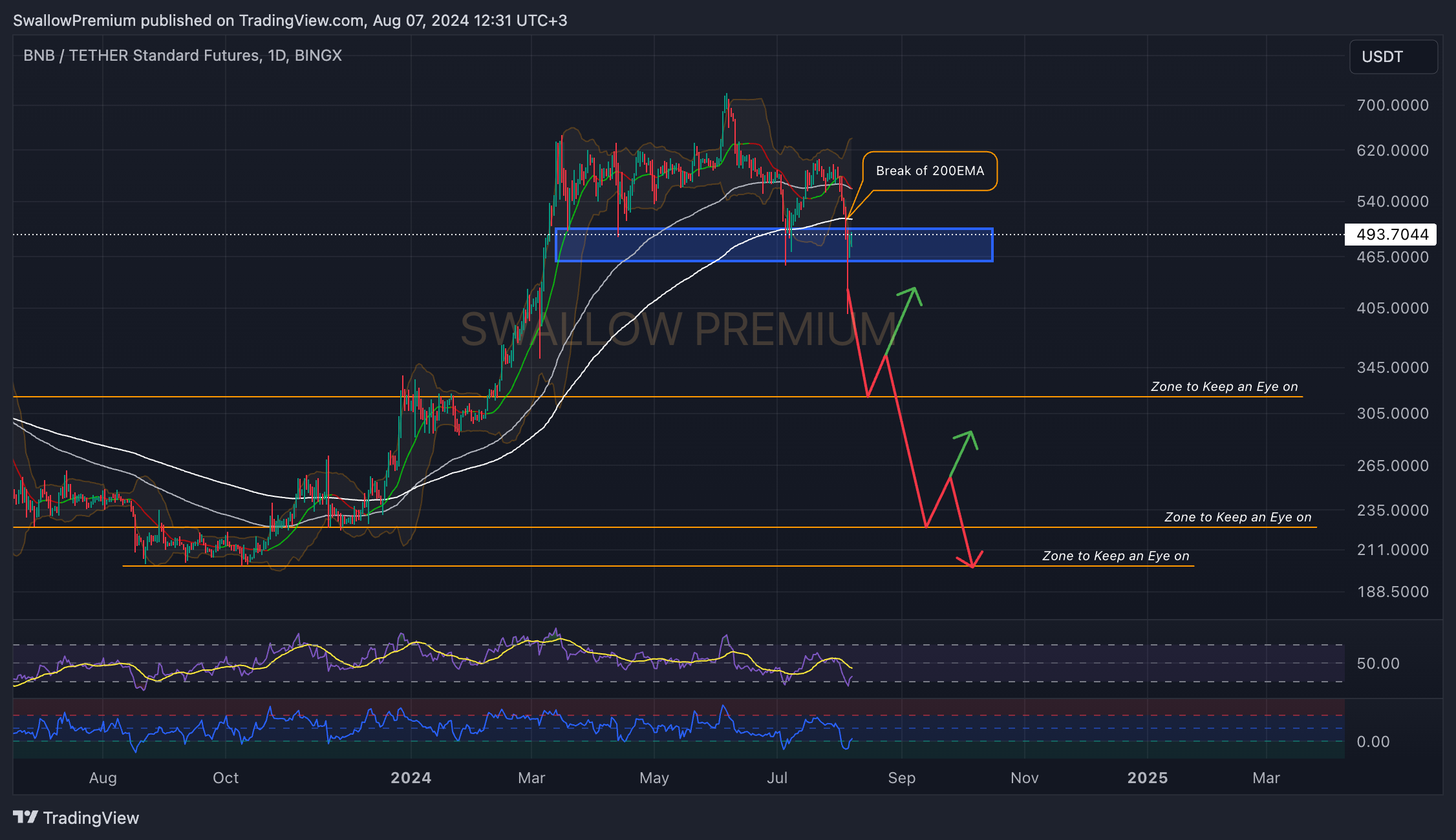1456x840 pixels.
Task: Click the RSI 50.00 scale label
Action: point(1378,663)
